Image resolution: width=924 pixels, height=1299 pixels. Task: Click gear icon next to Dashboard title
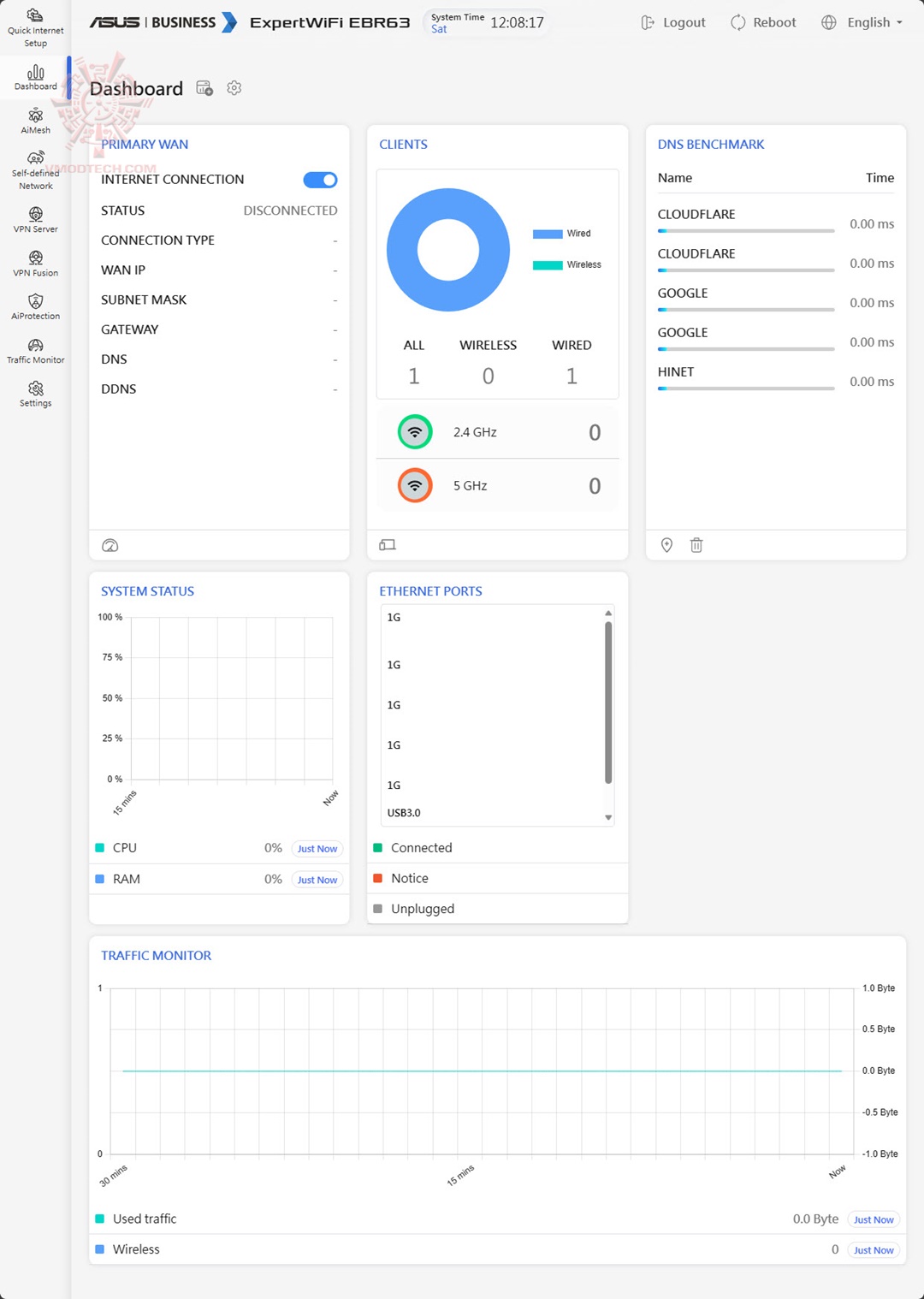pos(234,88)
